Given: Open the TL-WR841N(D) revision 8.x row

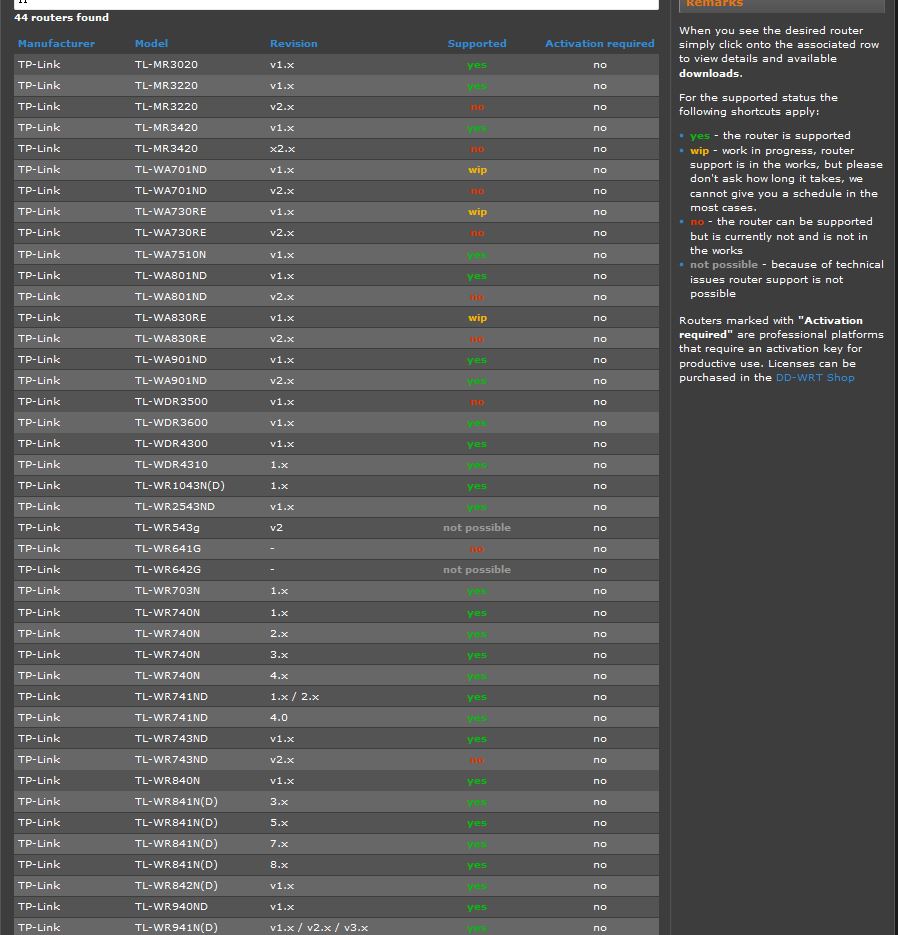Looking at the screenshot, I should click(336, 865).
